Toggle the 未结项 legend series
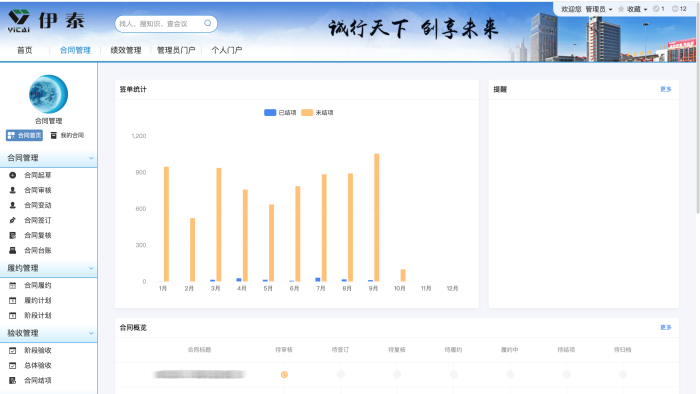 click(317, 112)
